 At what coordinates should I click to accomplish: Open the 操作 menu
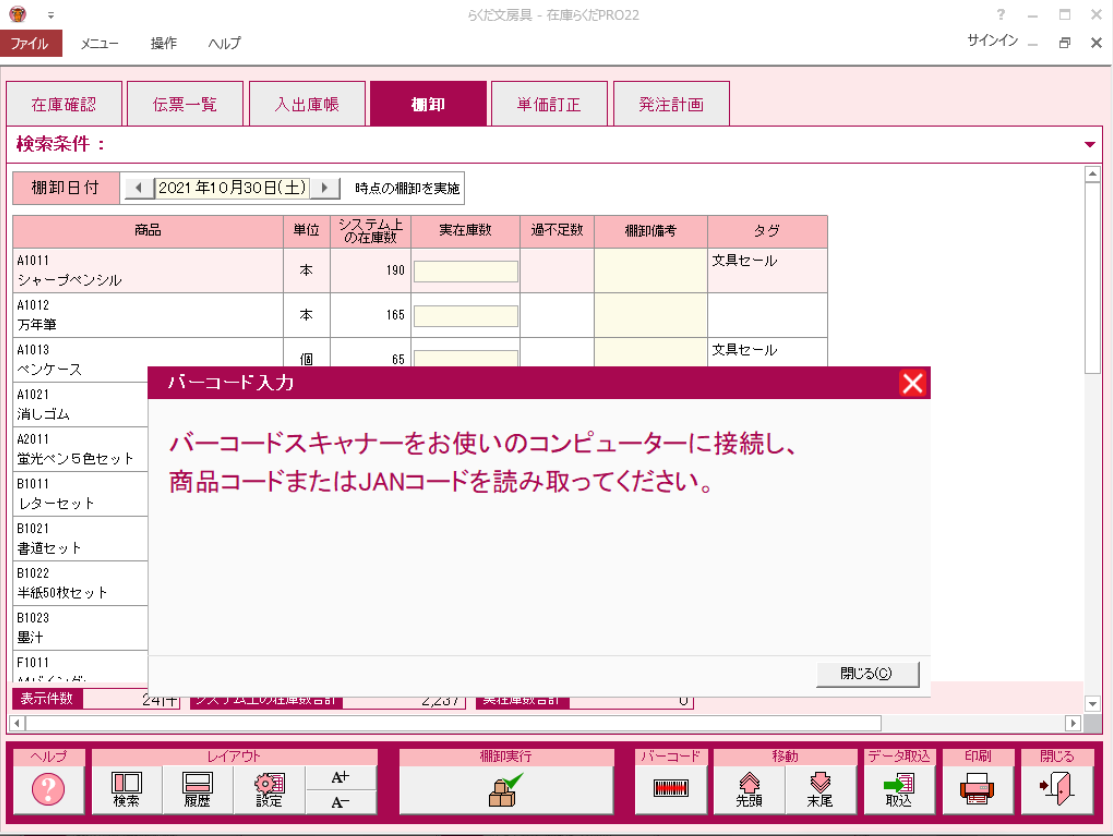[x=164, y=43]
